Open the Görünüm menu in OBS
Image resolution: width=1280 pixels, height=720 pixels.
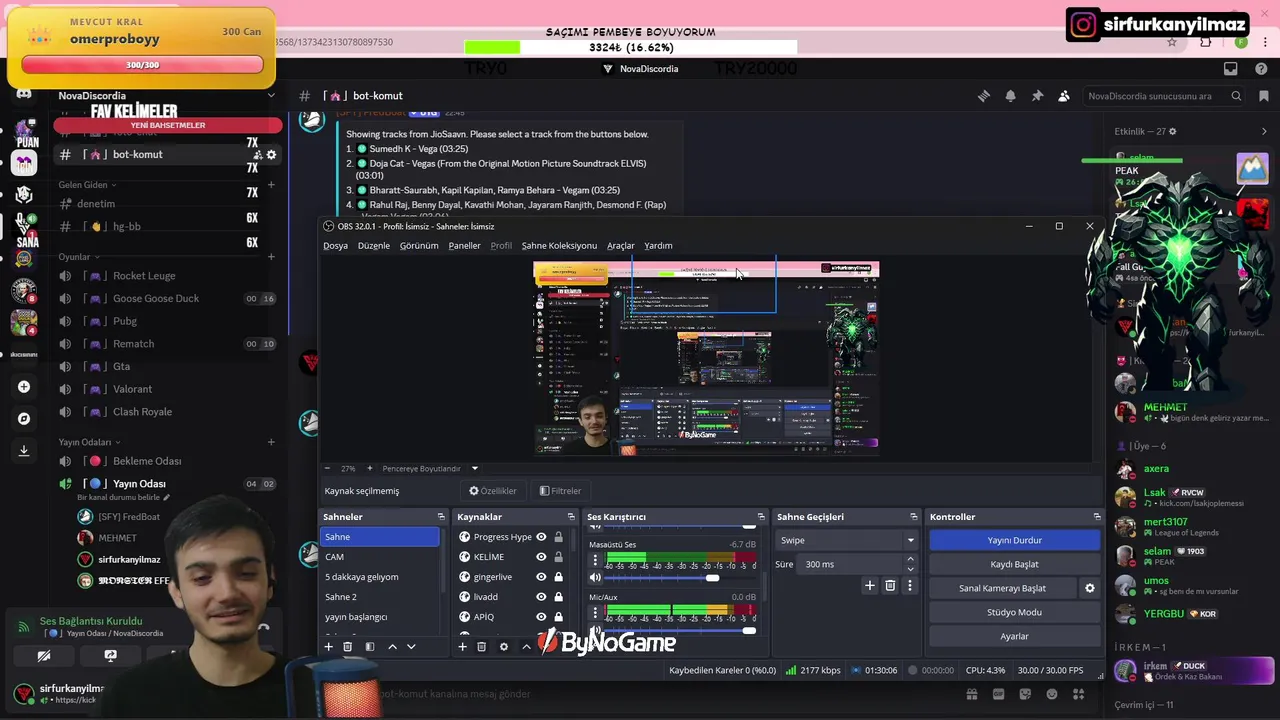[x=419, y=246]
